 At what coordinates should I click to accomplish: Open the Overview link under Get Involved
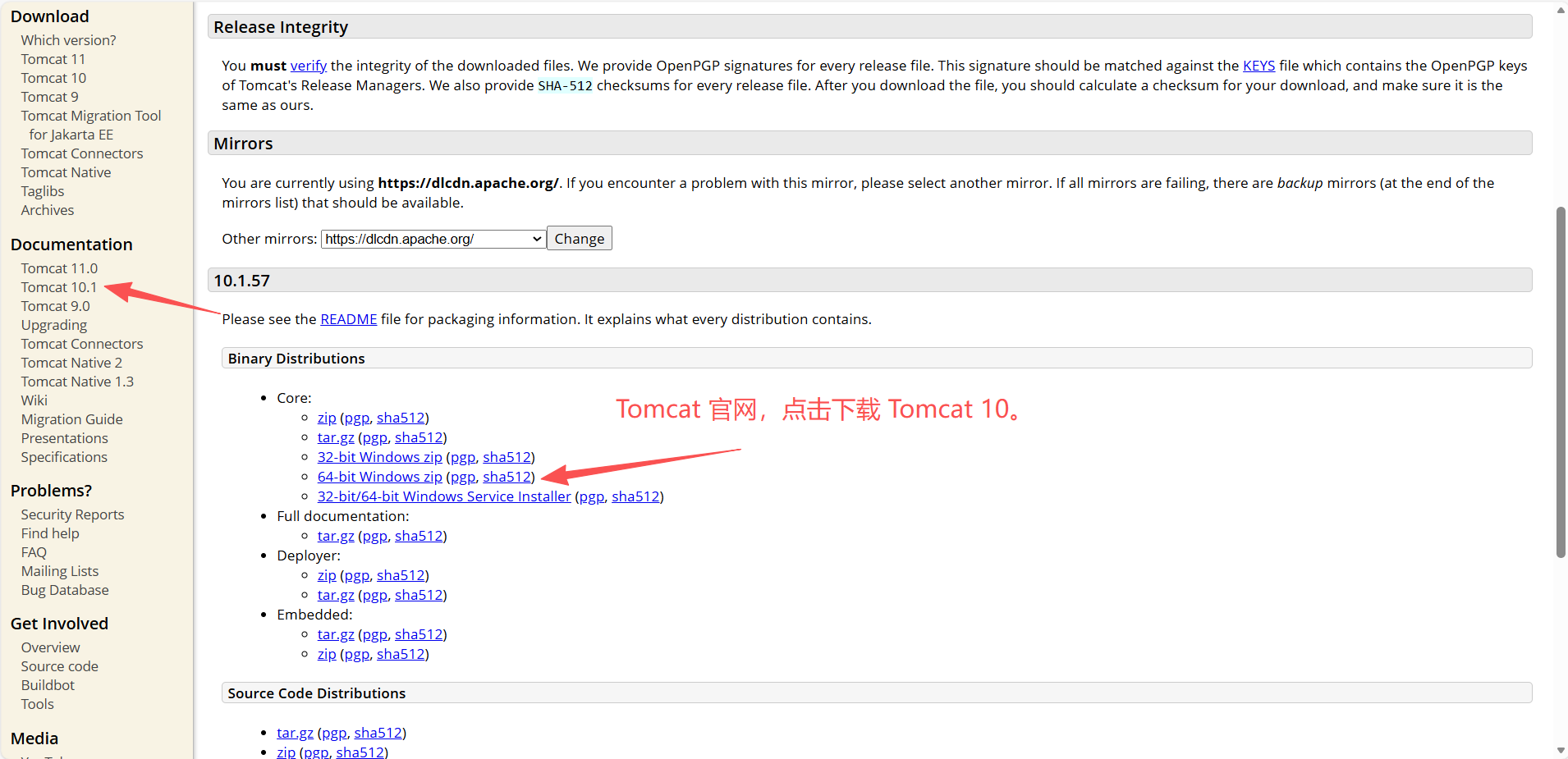tap(51, 647)
